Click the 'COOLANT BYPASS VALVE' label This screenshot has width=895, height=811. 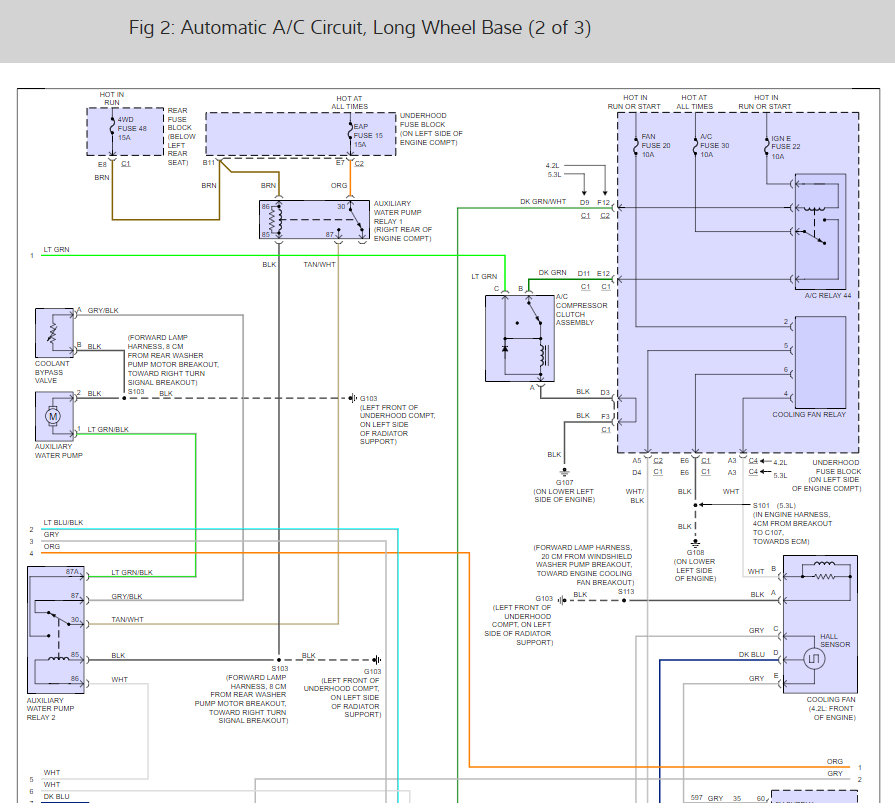(52, 372)
